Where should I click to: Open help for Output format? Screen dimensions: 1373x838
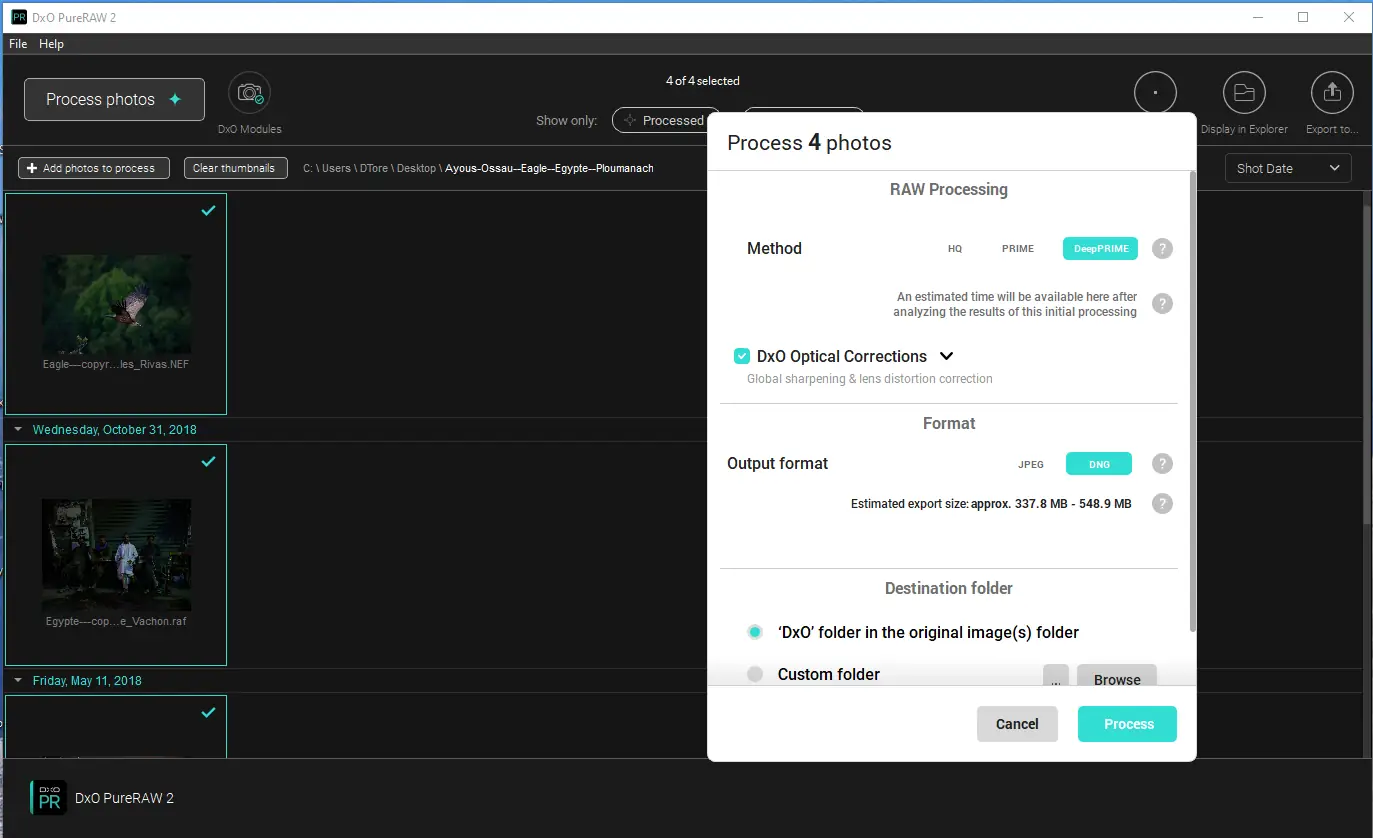(x=1162, y=464)
